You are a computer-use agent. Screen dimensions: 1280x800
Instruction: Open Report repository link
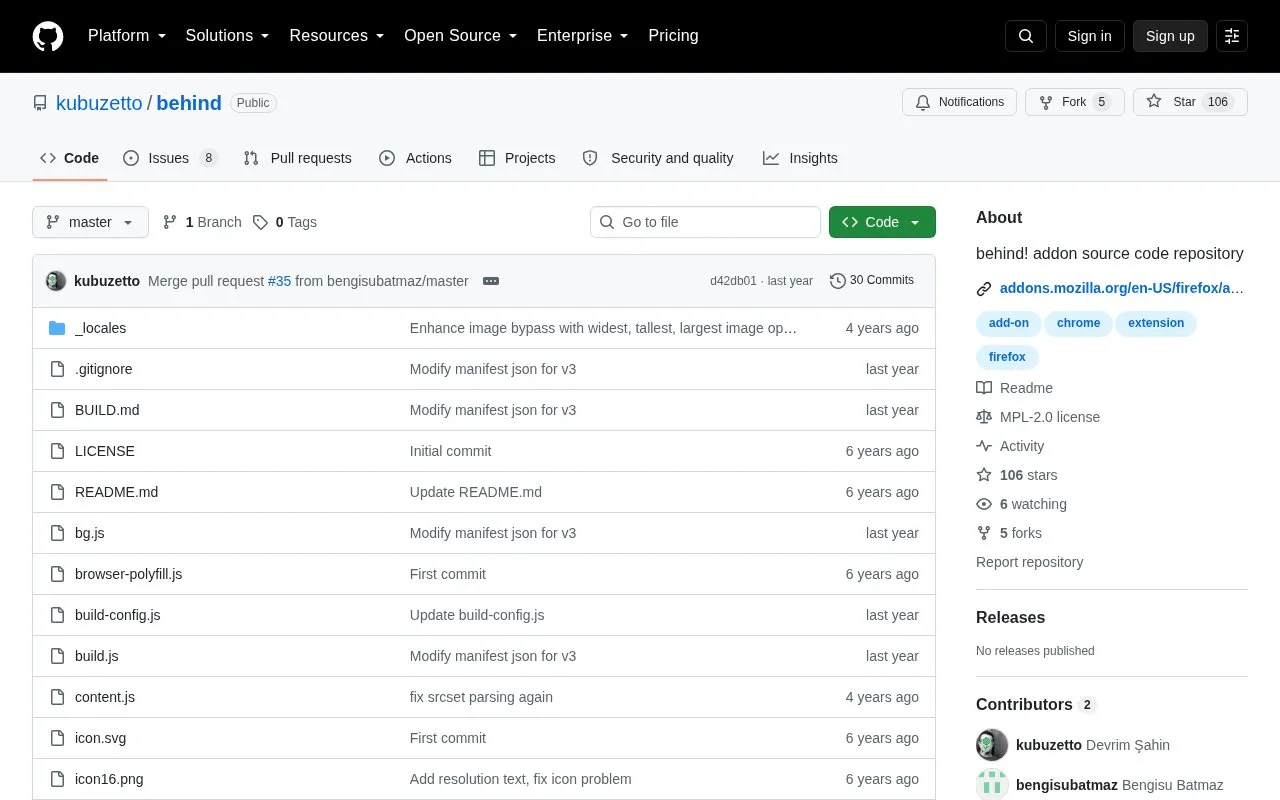(1029, 562)
